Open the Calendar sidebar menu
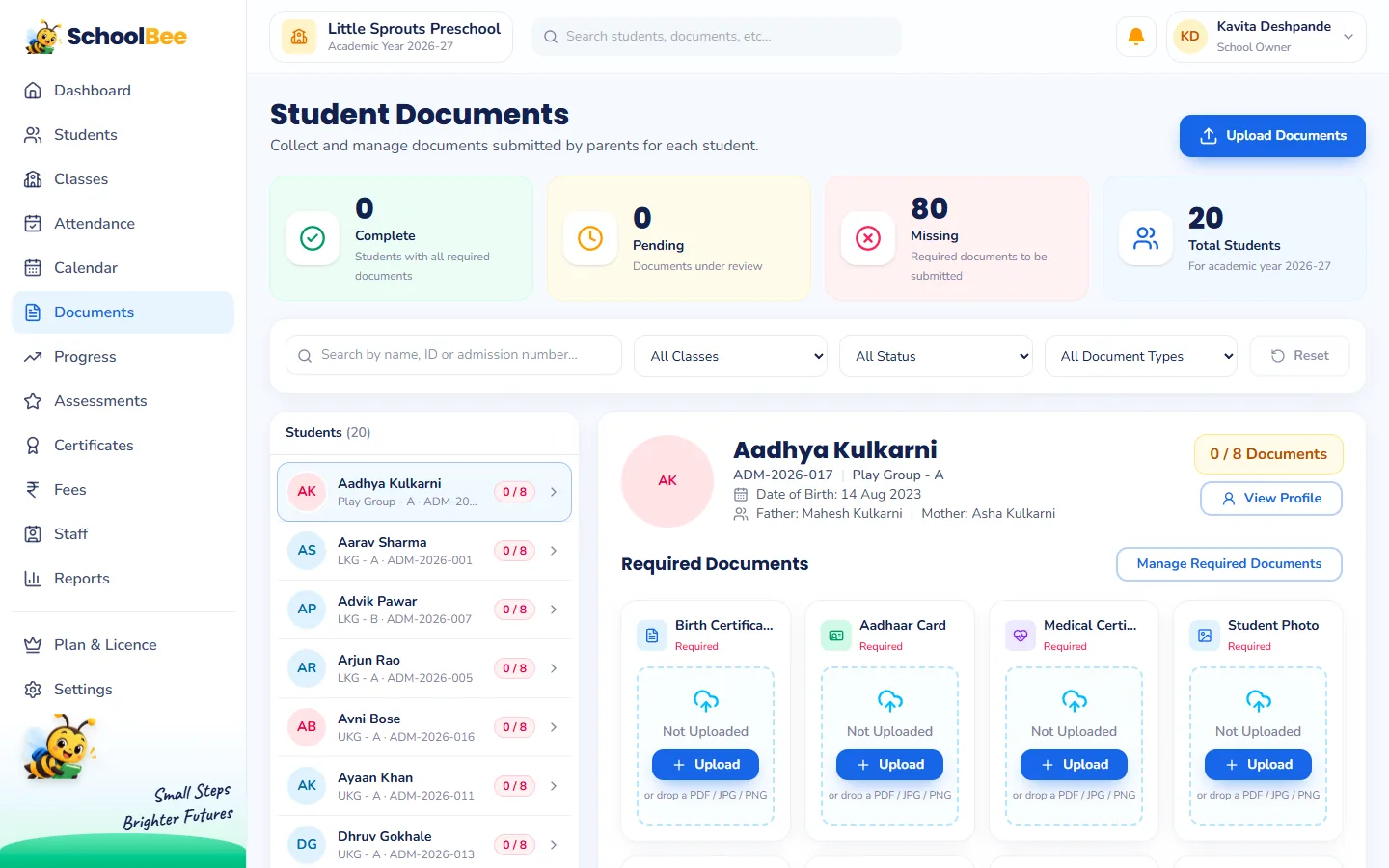This screenshot has height=868, width=1389. (123, 268)
